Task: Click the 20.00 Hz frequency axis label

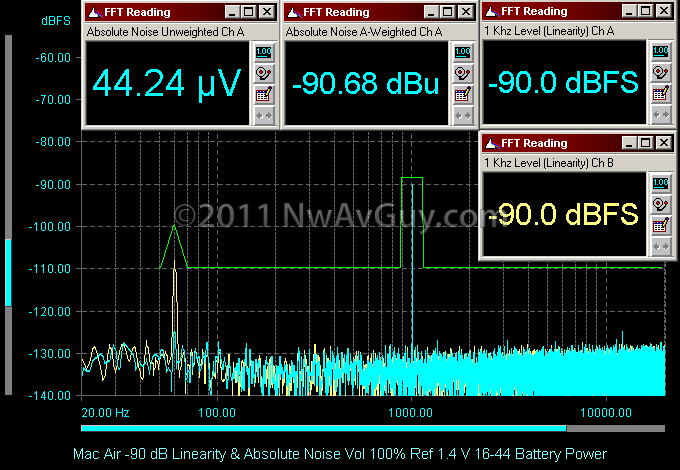Action: (105, 412)
